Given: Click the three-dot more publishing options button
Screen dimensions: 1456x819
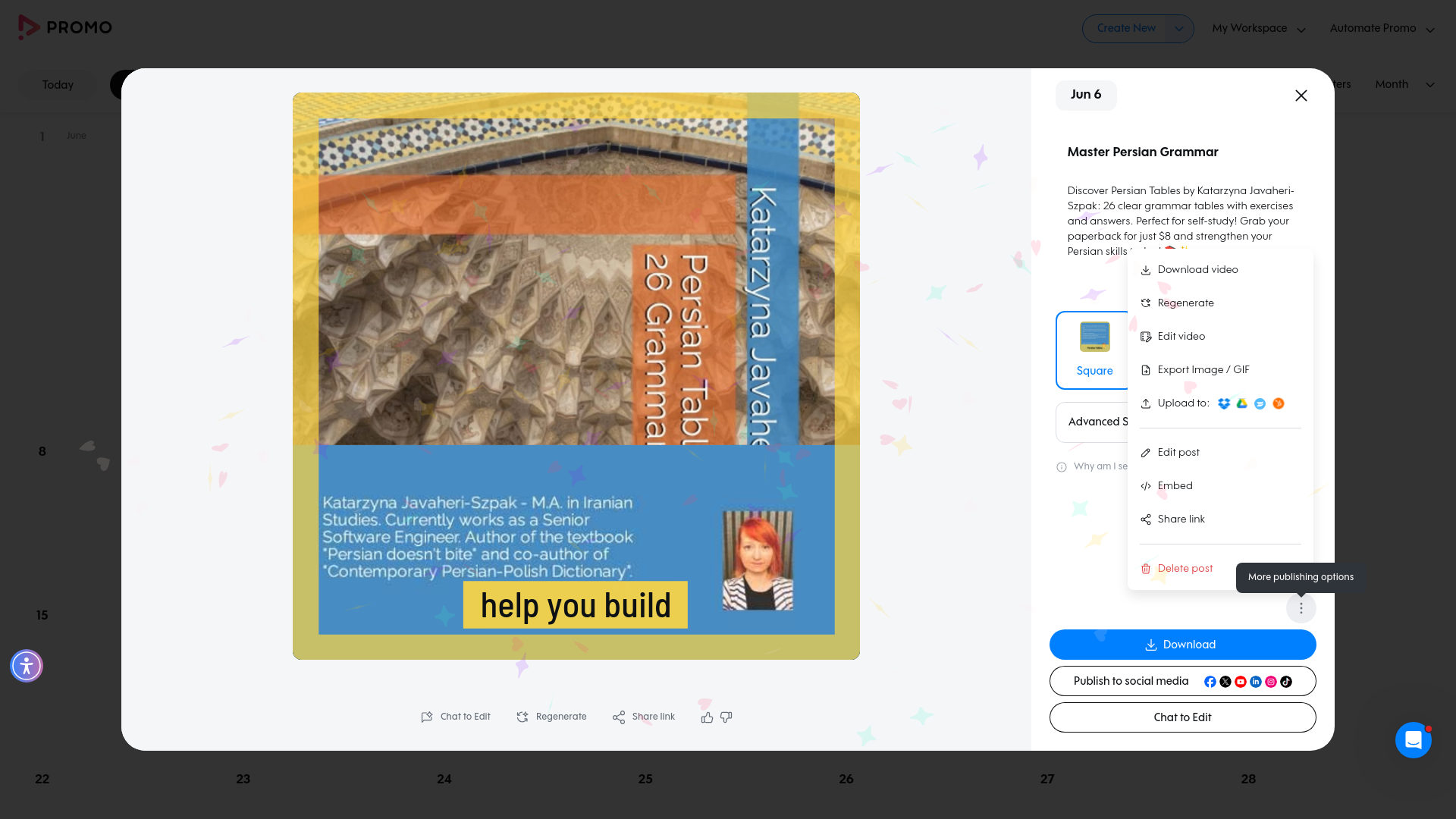Looking at the screenshot, I should click(1301, 608).
